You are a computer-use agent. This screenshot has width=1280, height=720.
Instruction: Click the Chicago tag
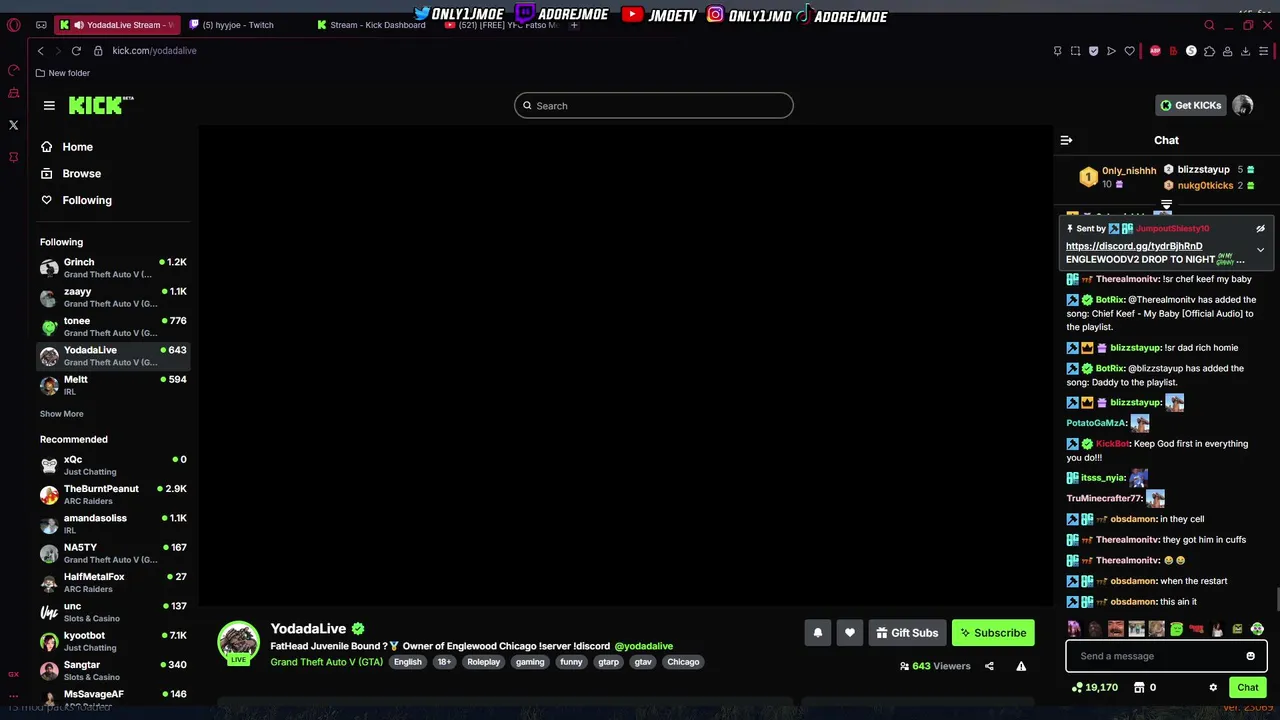(x=683, y=662)
